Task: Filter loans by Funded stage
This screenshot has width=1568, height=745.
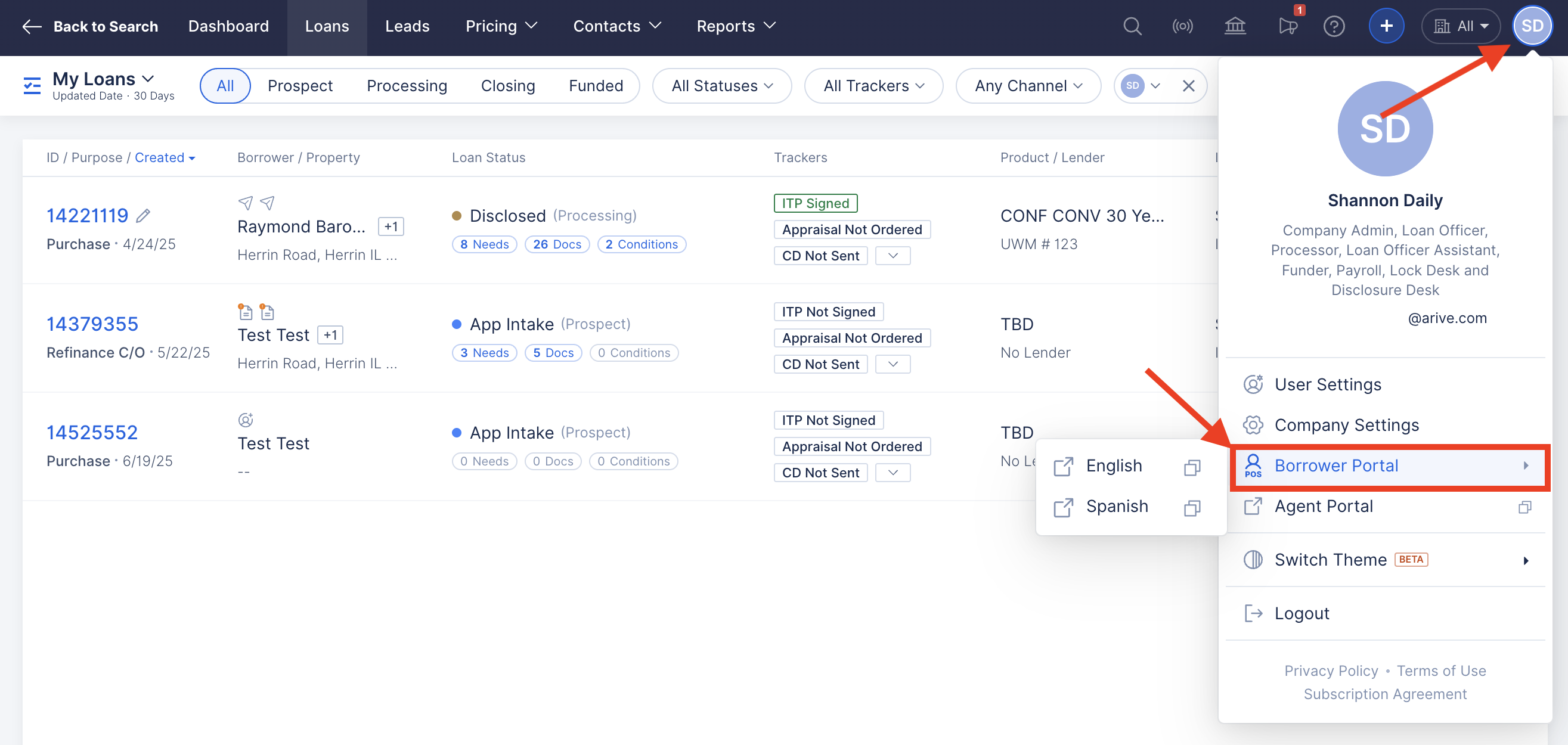Action: tap(596, 86)
